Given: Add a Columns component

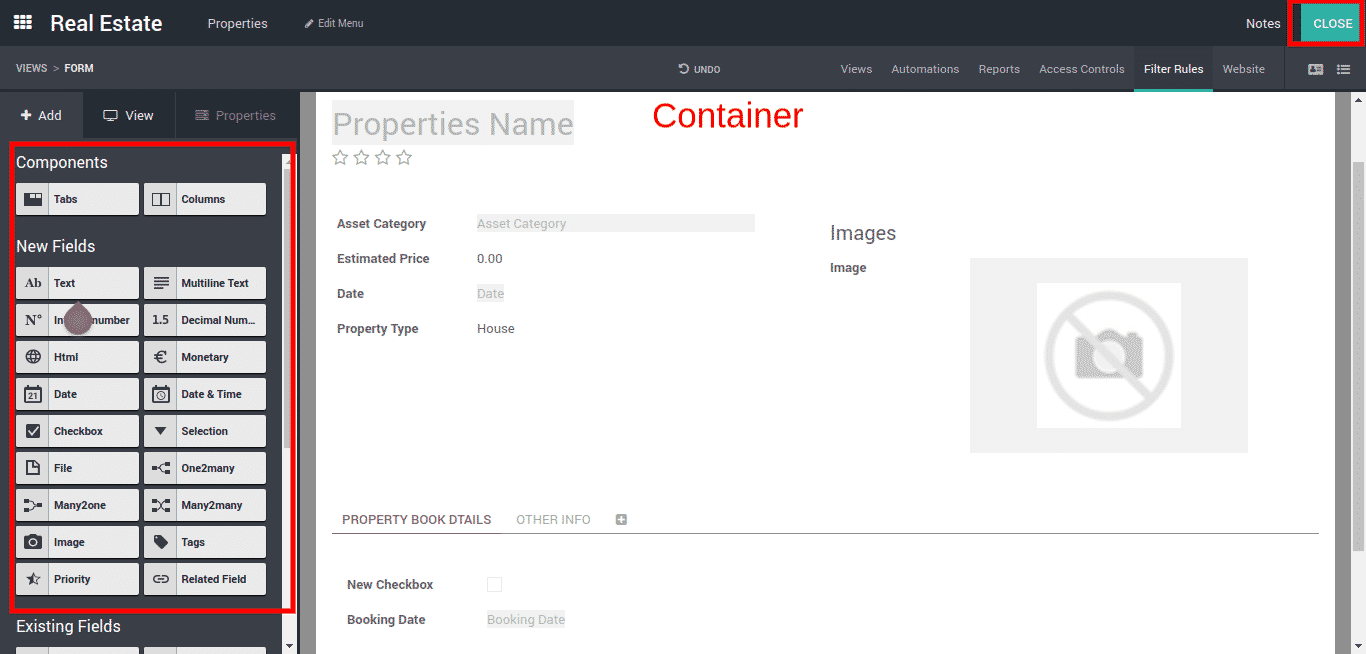Looking at the screenshot, I should pos(204,199).
